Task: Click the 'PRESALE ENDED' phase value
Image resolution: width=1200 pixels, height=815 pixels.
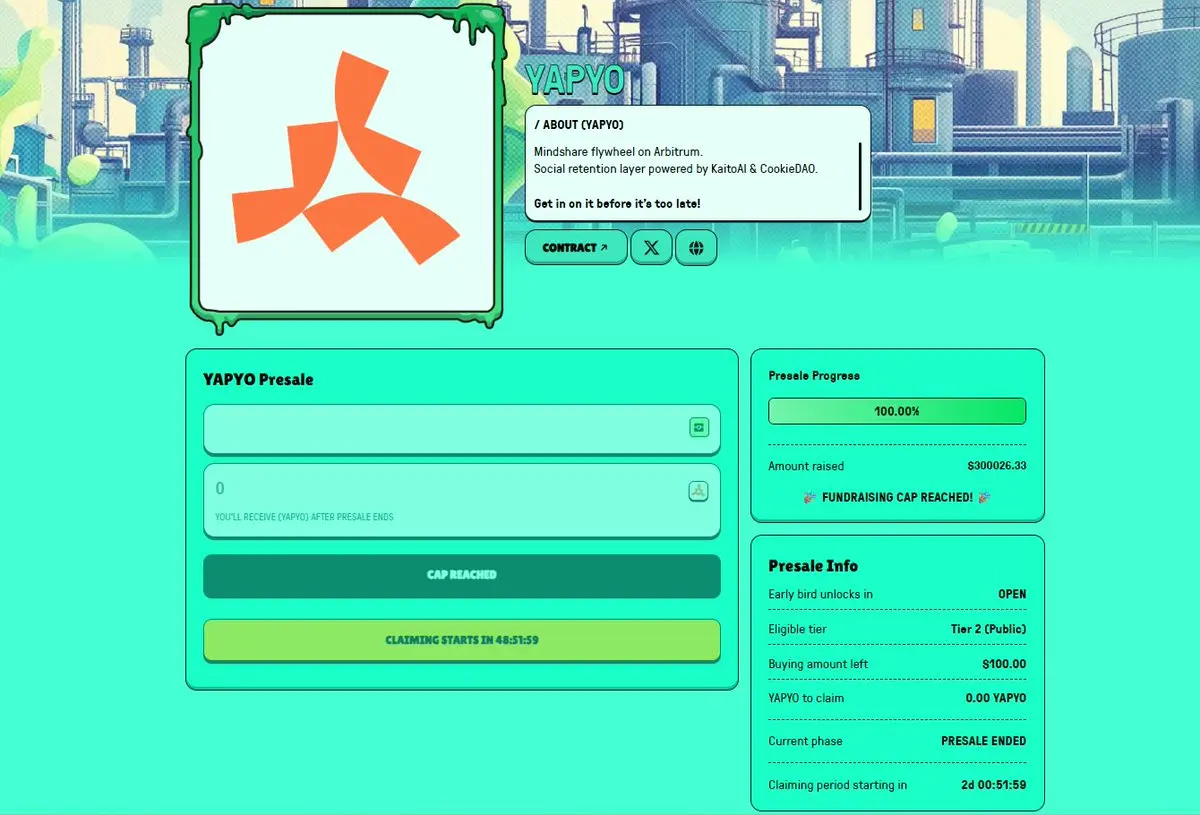Action: point(984,741)
